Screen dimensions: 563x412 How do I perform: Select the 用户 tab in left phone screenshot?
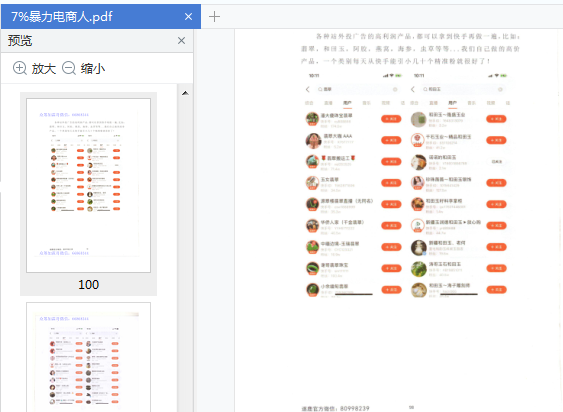coord(347,103)
